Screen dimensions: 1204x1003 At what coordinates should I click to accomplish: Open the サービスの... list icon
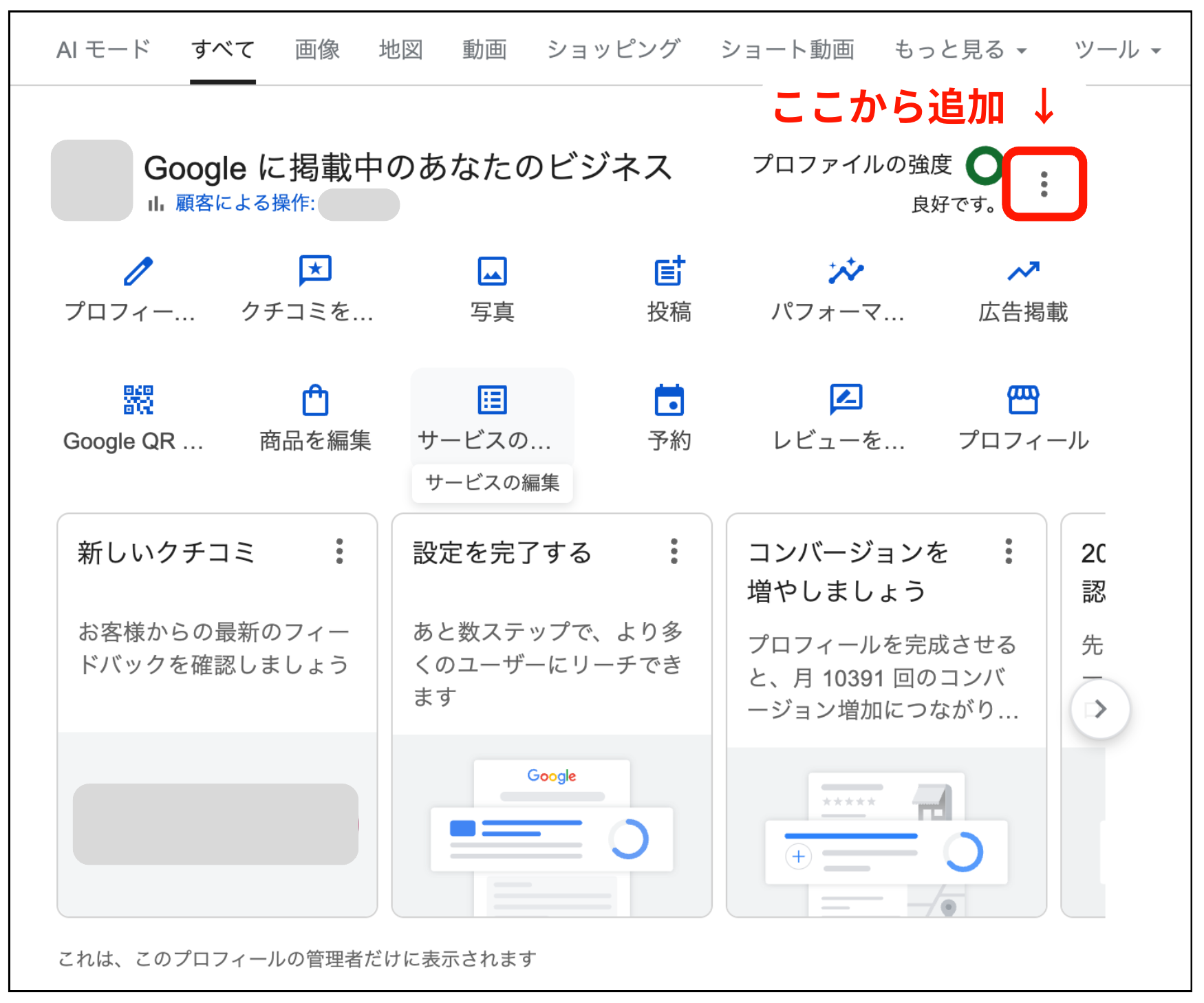[493, 400]
